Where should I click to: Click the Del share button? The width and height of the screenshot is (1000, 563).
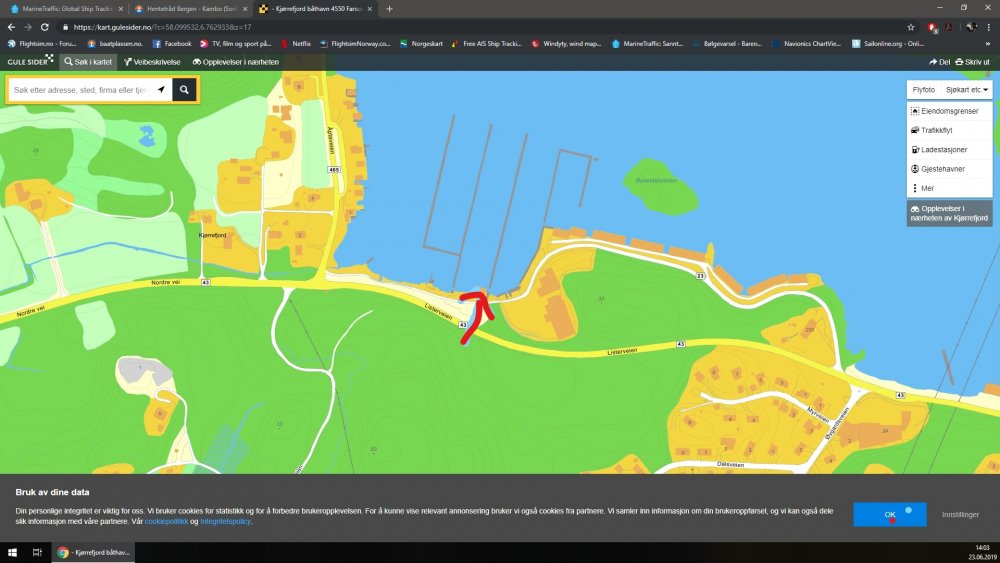click(x=939, y=62)
